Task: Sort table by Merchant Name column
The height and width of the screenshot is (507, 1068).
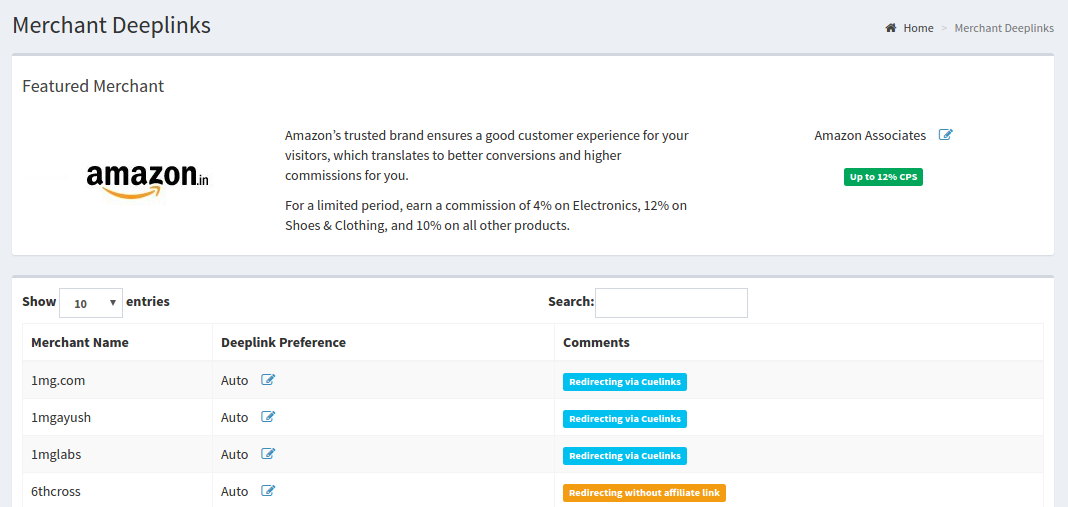Action: point(80,343)
